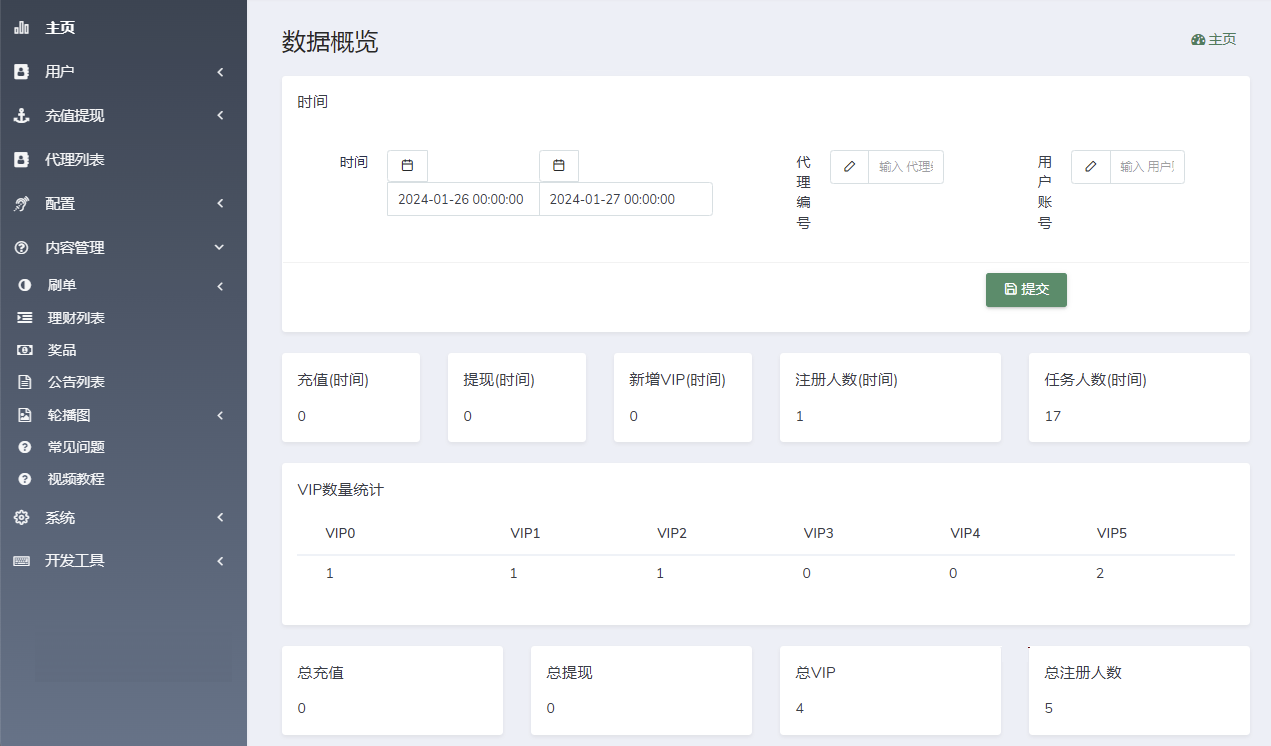Click the 主页 bar chart sidebar icon
The image size is (1271, 746).
tap(19, 27)
